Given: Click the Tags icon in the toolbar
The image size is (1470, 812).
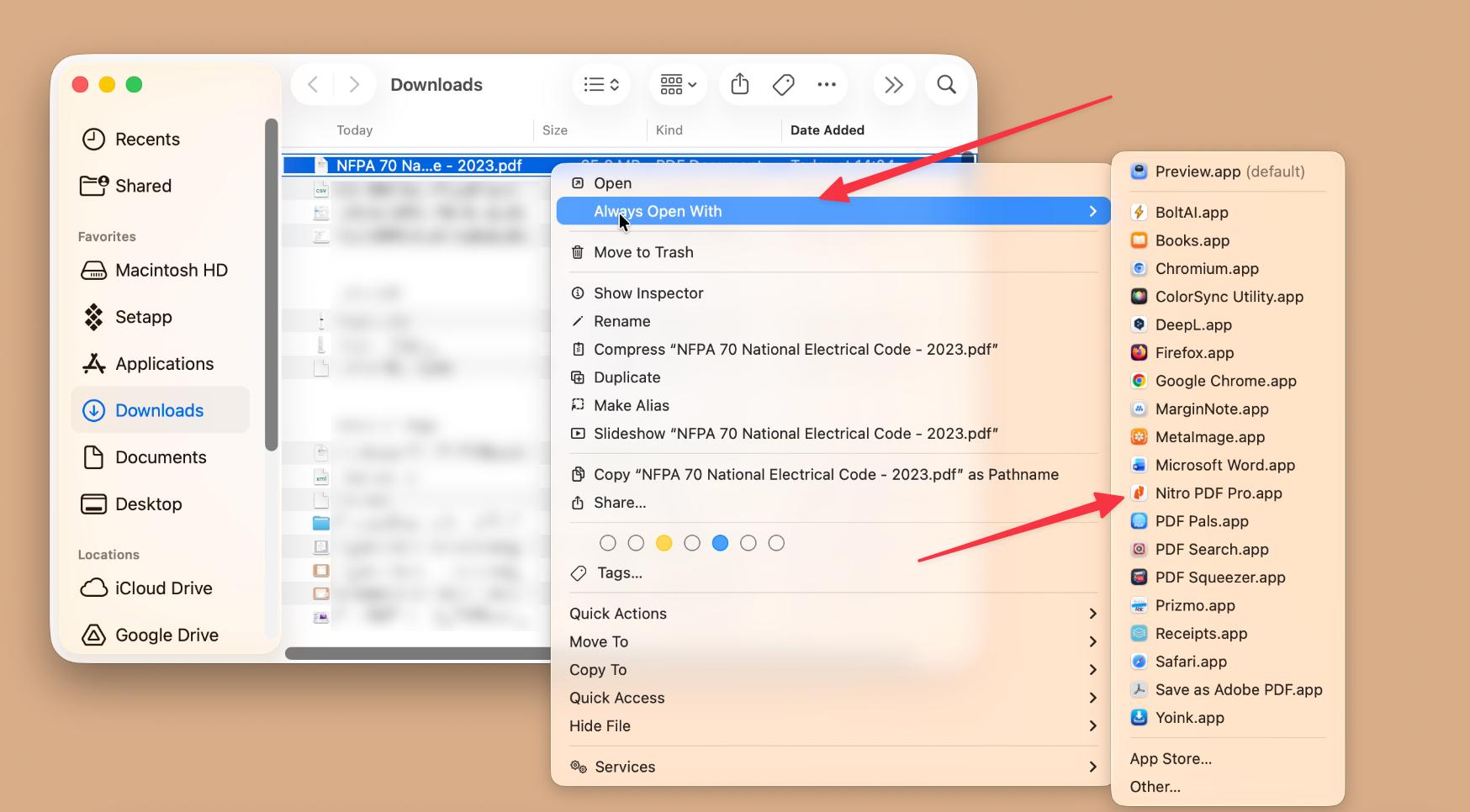Looking at the screenshot, I should click(x=783, y=84).
